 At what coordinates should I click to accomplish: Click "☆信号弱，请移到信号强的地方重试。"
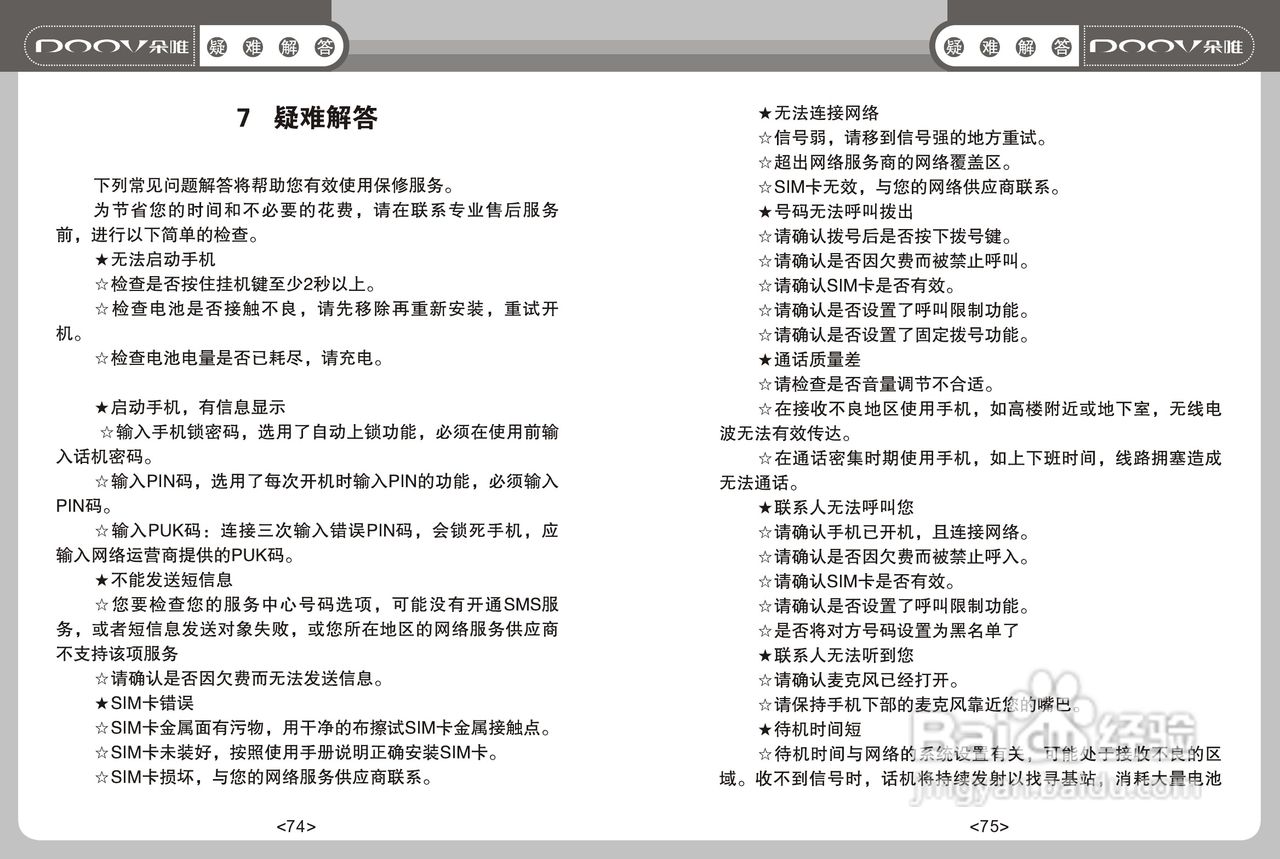pyautogui.click(x=903, y=138)
